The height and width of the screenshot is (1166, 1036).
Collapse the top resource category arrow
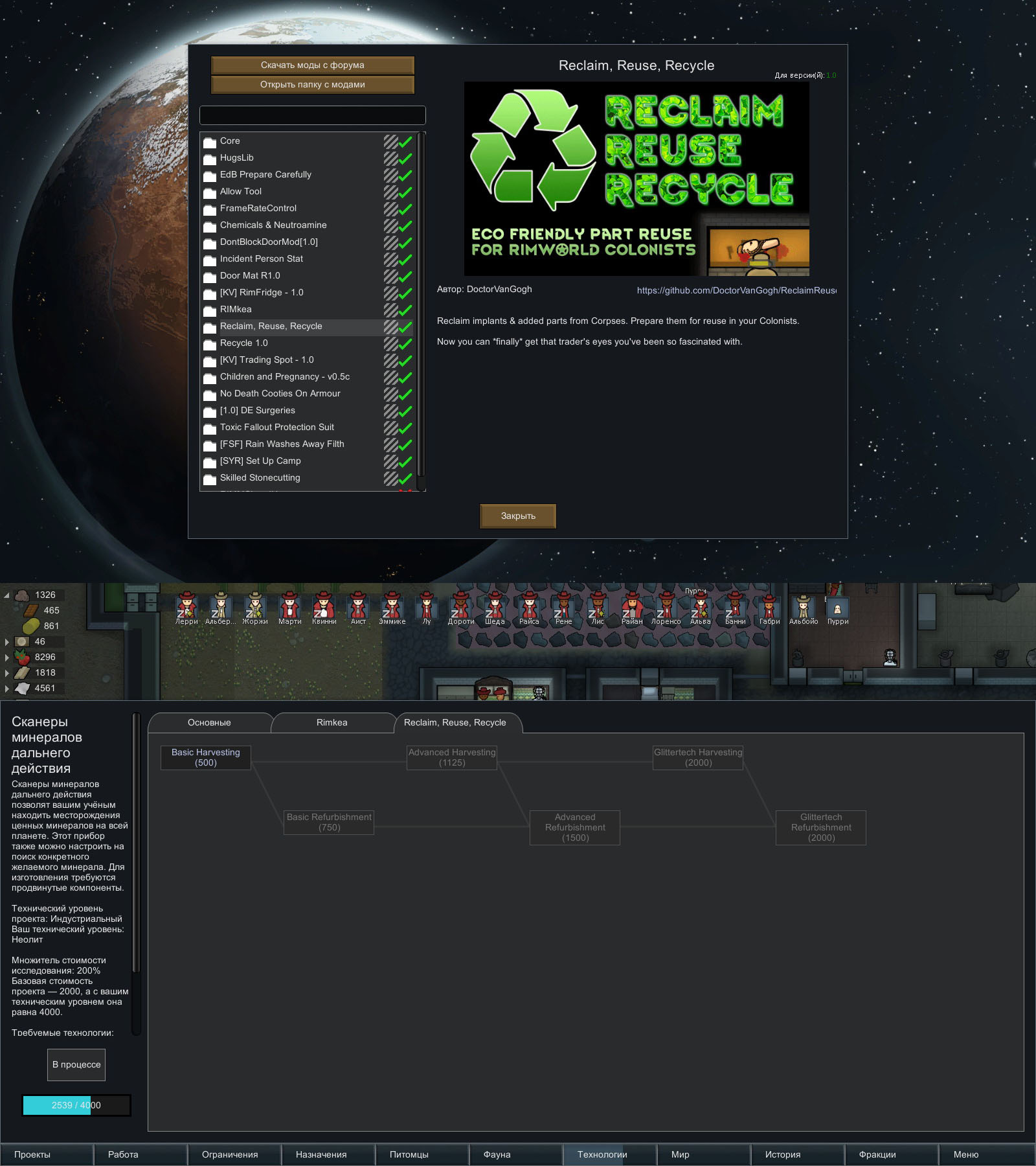[x=7, y=595]
